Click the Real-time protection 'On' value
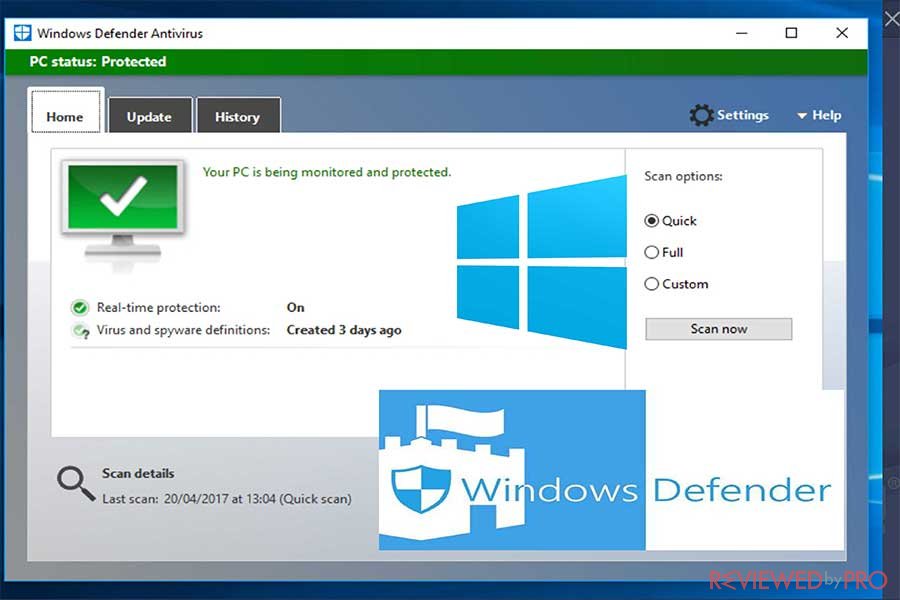Image resolution: width=900 pixels, height=600 pixels. point(296,307)
